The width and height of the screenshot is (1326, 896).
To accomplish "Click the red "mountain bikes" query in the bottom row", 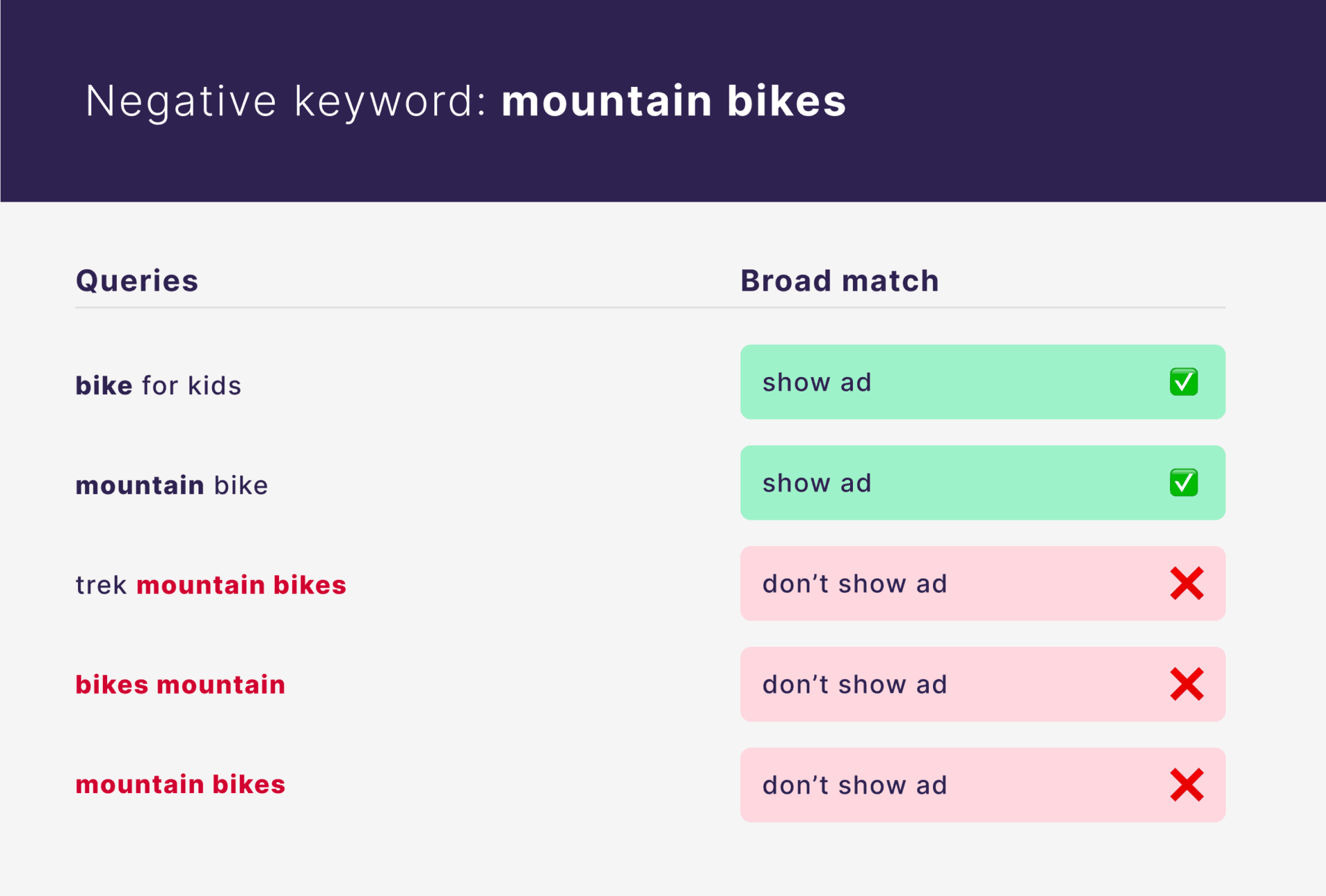I will [x=180, y=784].
